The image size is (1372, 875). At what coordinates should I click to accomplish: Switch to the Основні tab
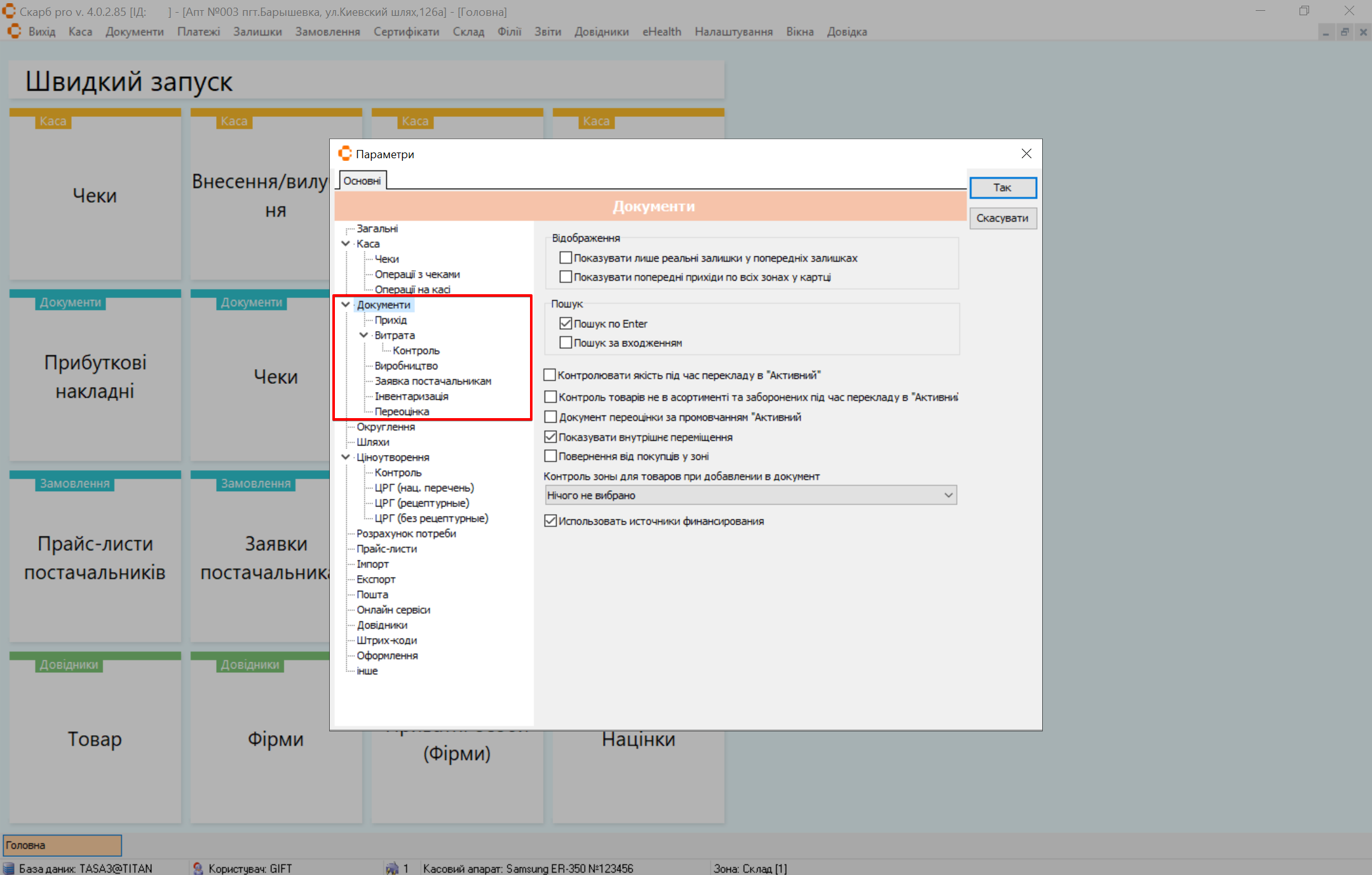pyautogui.click(x=362, y=181)
